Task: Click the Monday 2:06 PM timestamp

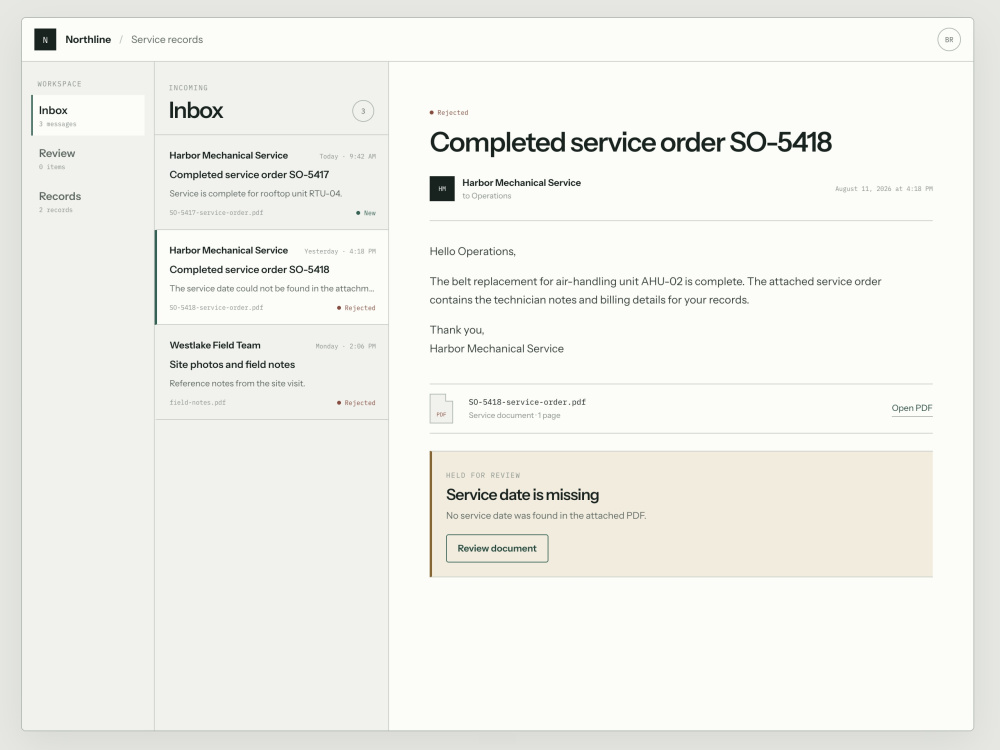Action: pyautogui.click(x=346, y=346)
